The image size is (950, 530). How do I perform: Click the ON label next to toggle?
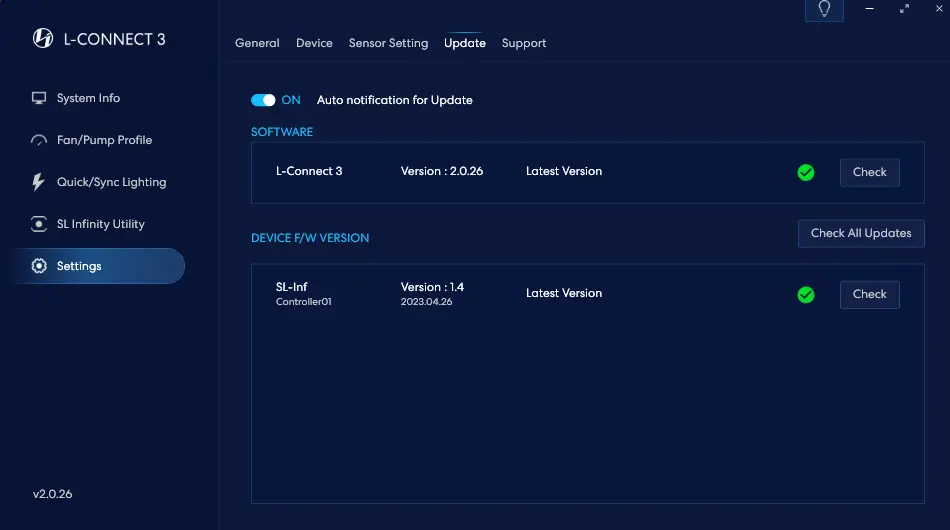(x=291, y=101)
